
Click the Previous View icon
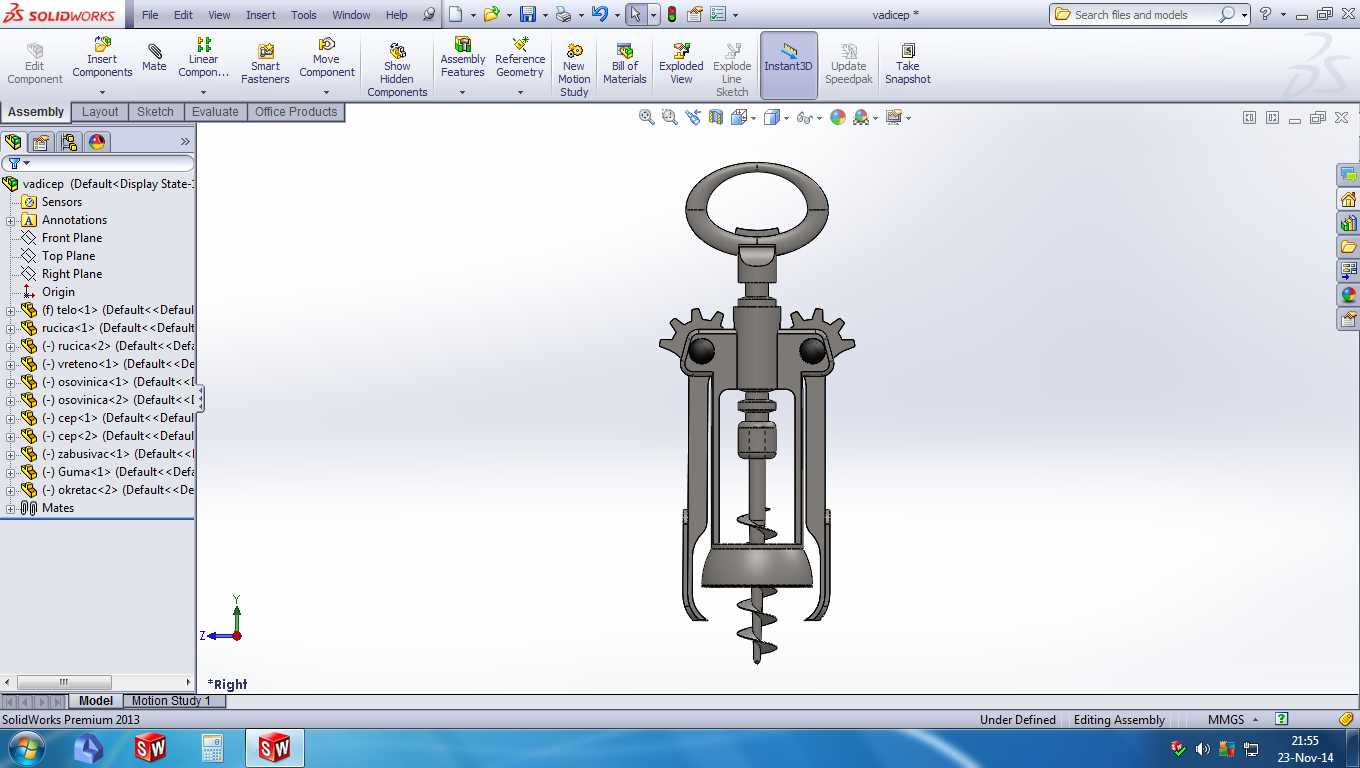click(693, 117)
